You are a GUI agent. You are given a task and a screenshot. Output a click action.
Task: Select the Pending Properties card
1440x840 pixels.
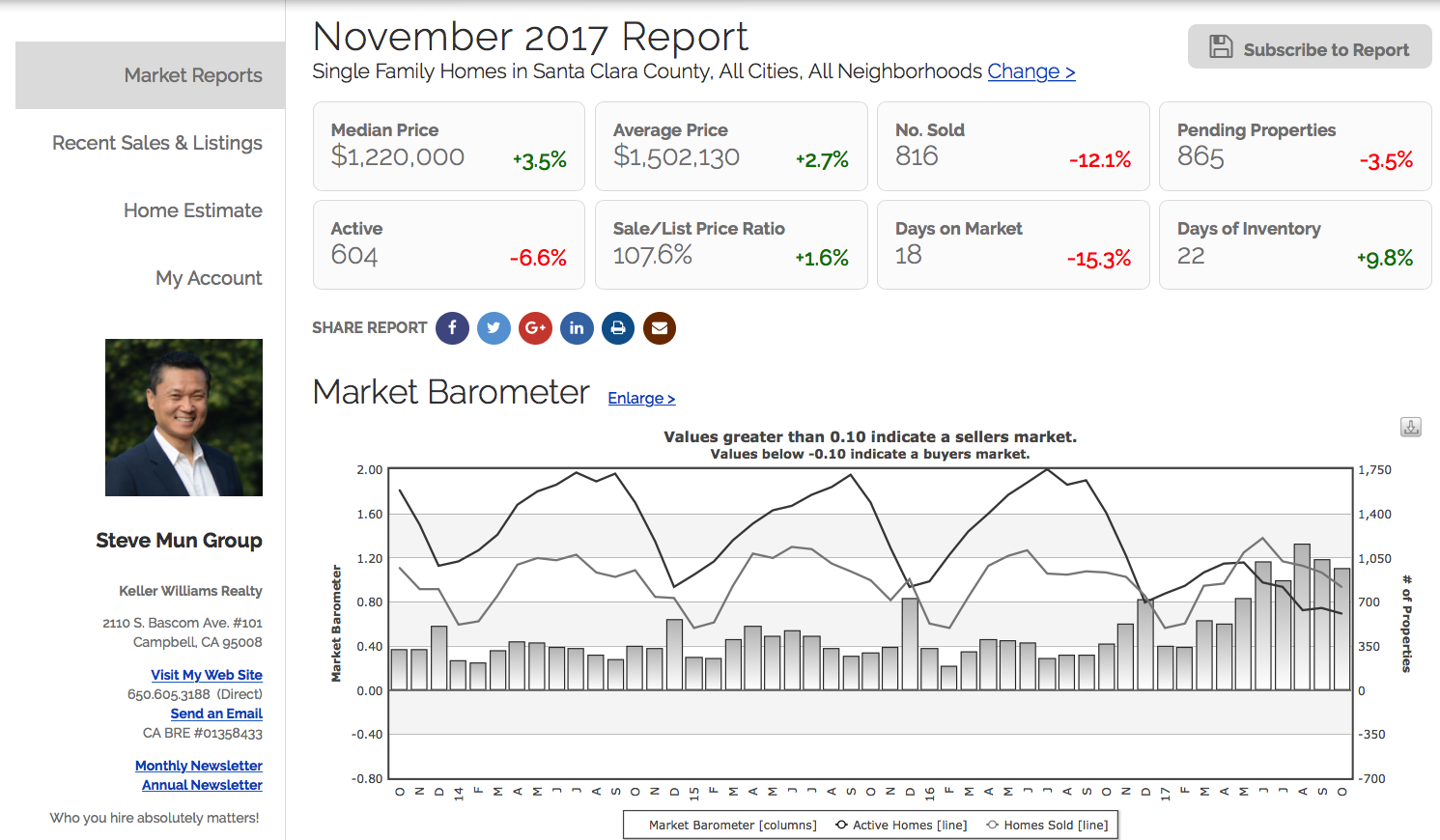(1295, 146)
